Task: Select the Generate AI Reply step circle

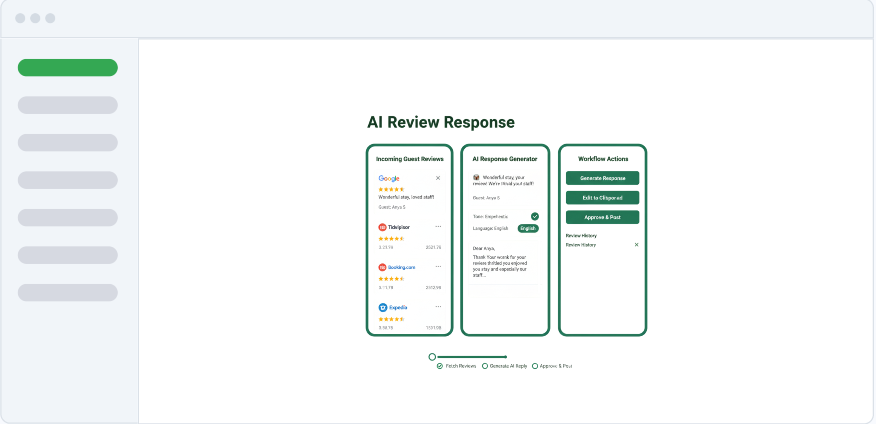Action: click(485, 366)
